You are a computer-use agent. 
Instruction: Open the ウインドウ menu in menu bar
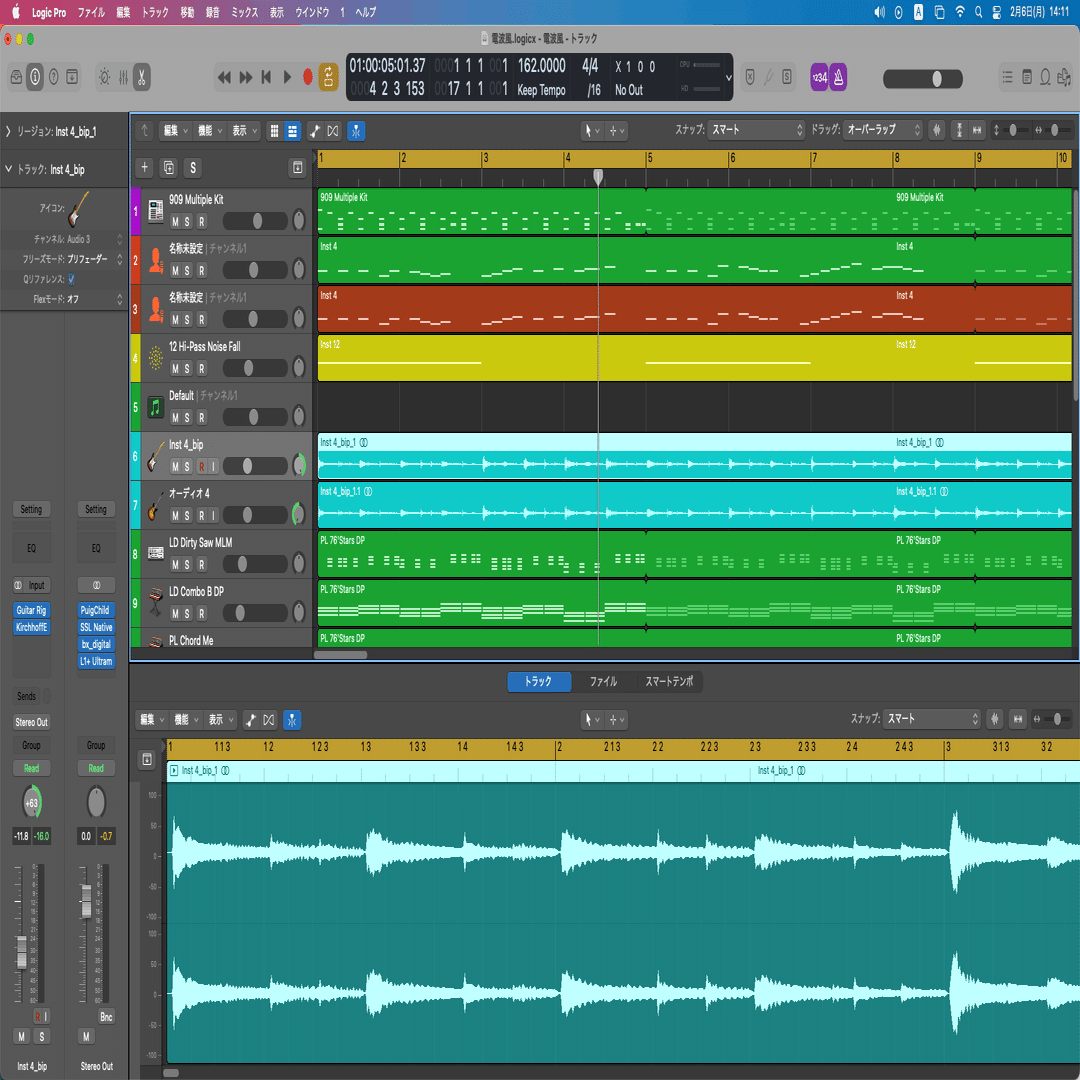pyautogui.click(x=313, y=12)
